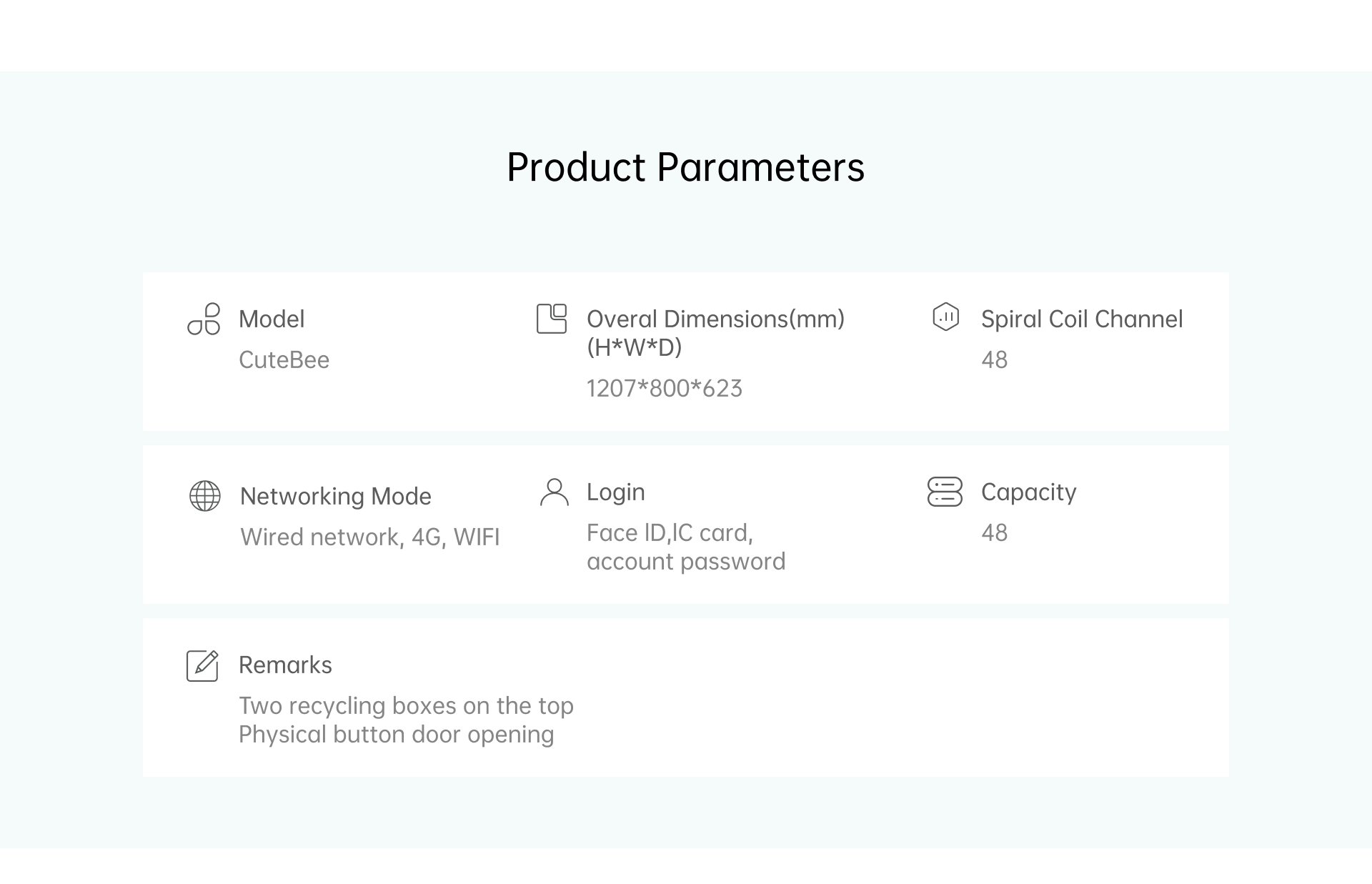Click the Model label text

272,319
